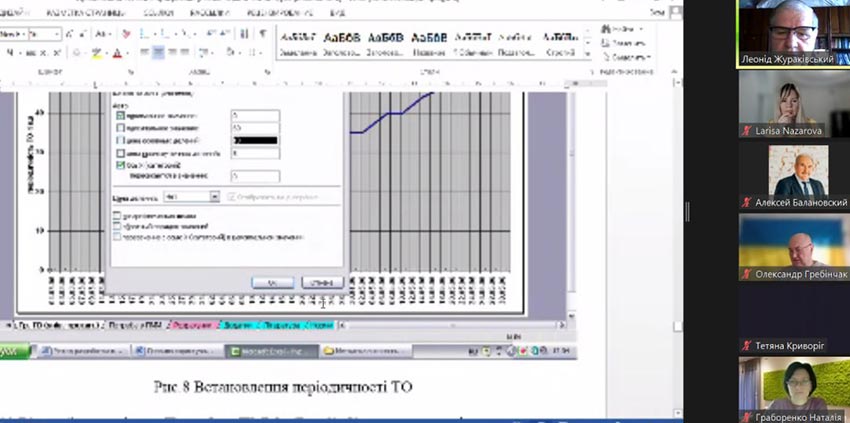Click the Cancel button in dialog
The height and width of the screenshot is (423, 850).
321,283
